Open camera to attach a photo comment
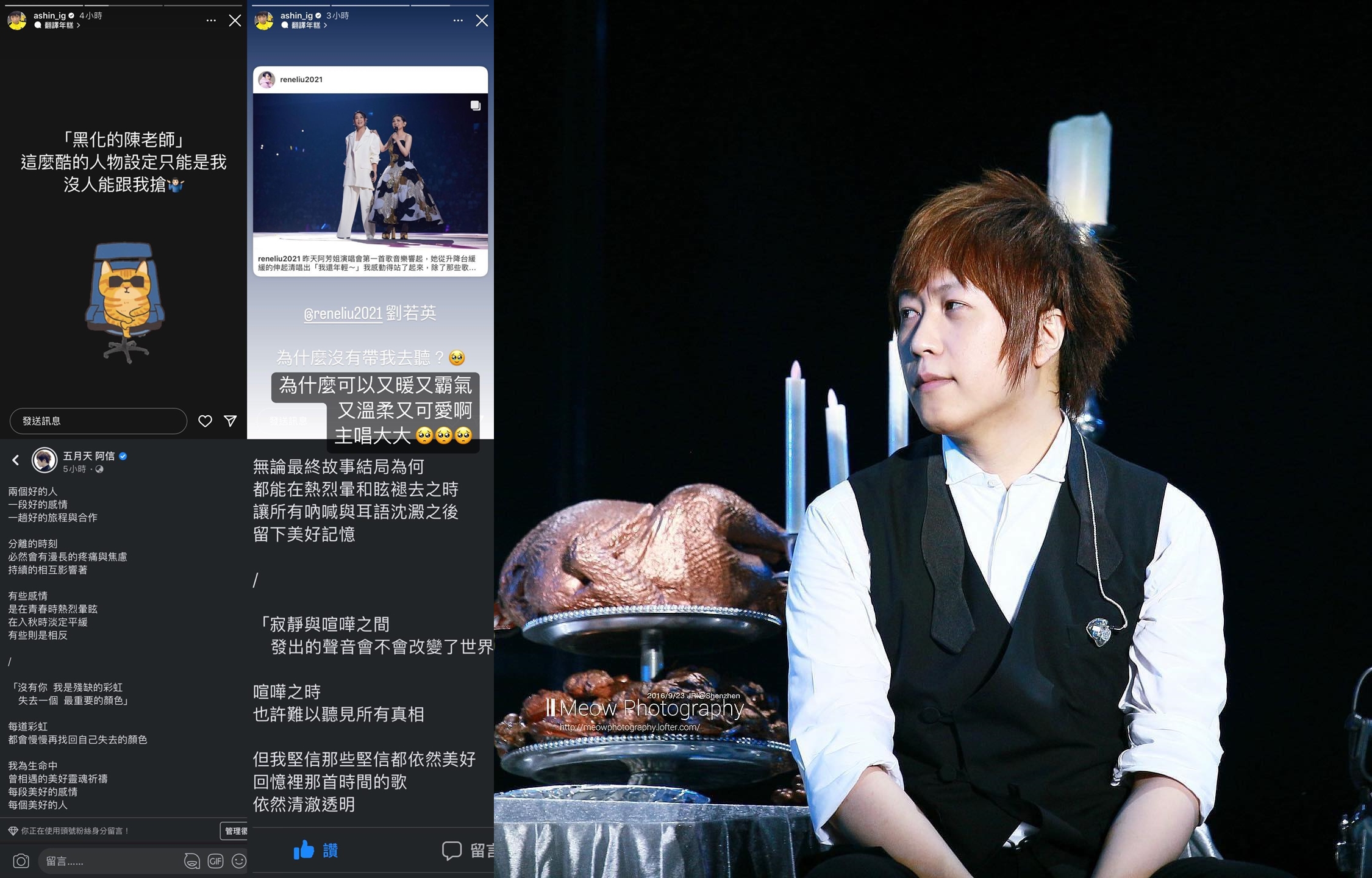 [x=21, y=861]
